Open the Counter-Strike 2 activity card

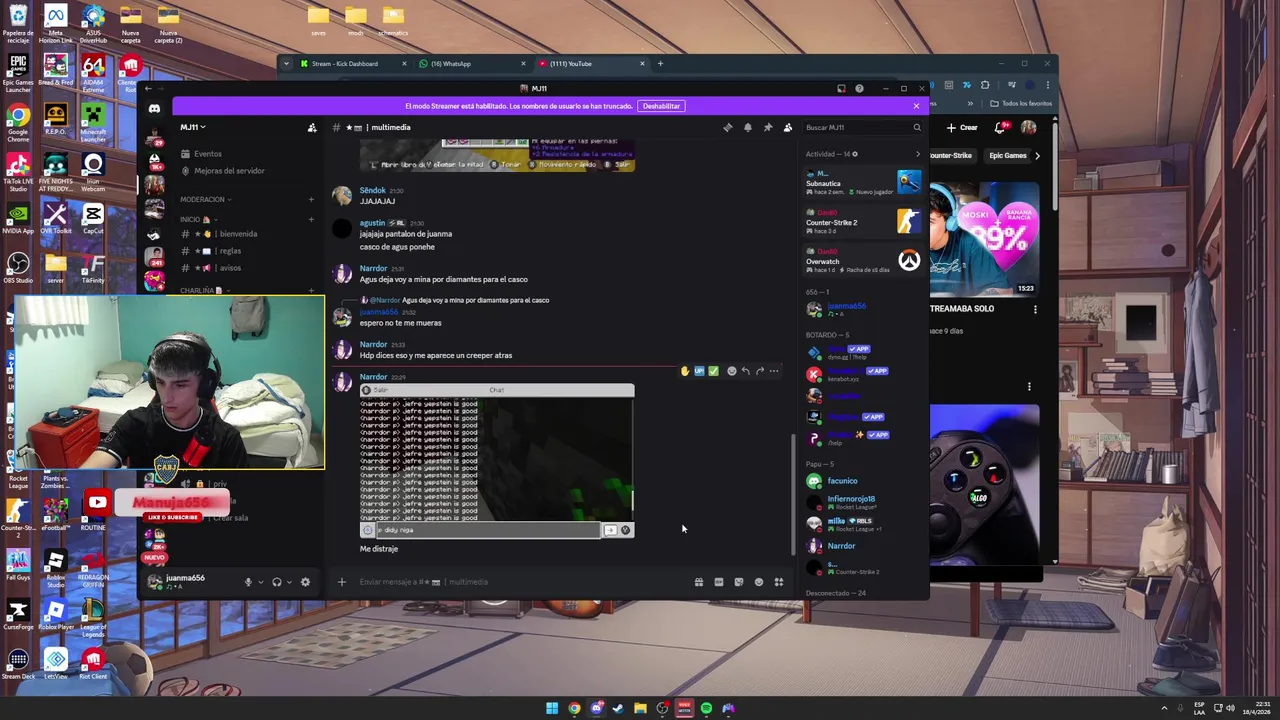[863, 222]
